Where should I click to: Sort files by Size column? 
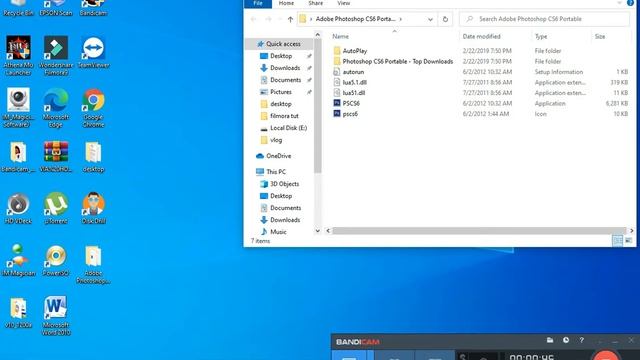(x=600, y=37)
